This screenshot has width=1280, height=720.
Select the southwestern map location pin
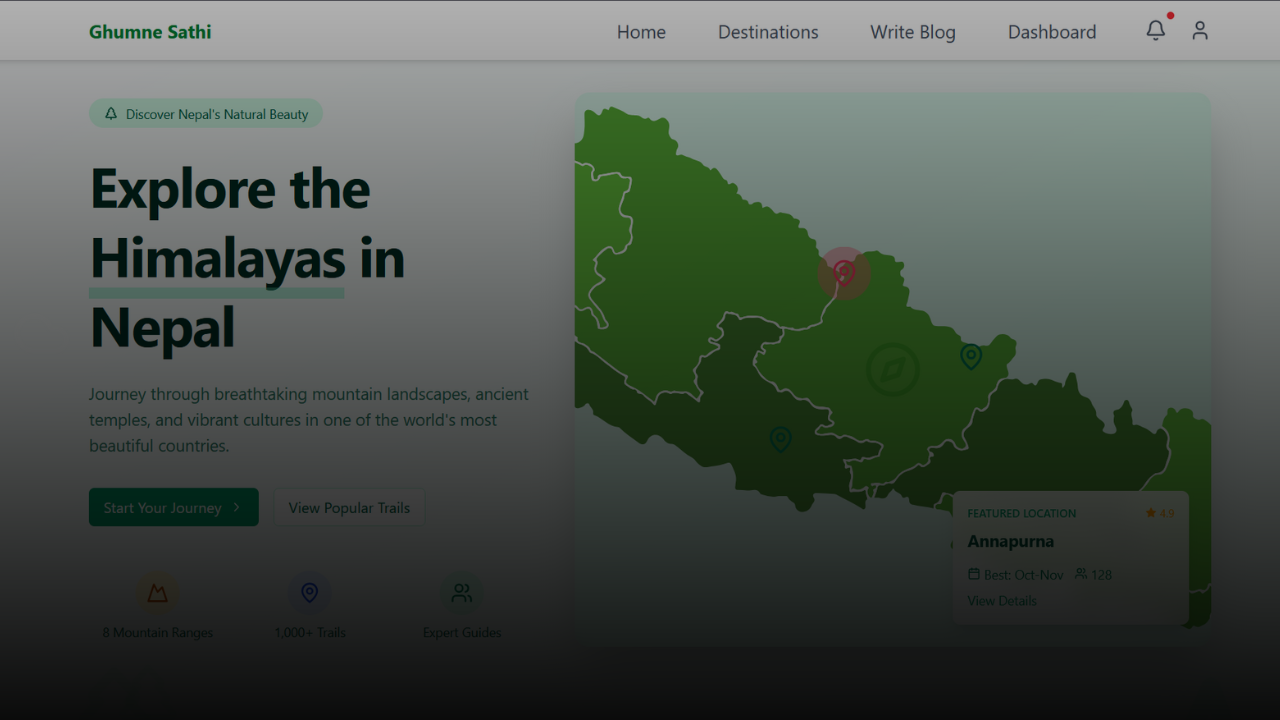[x=780, y=439]
